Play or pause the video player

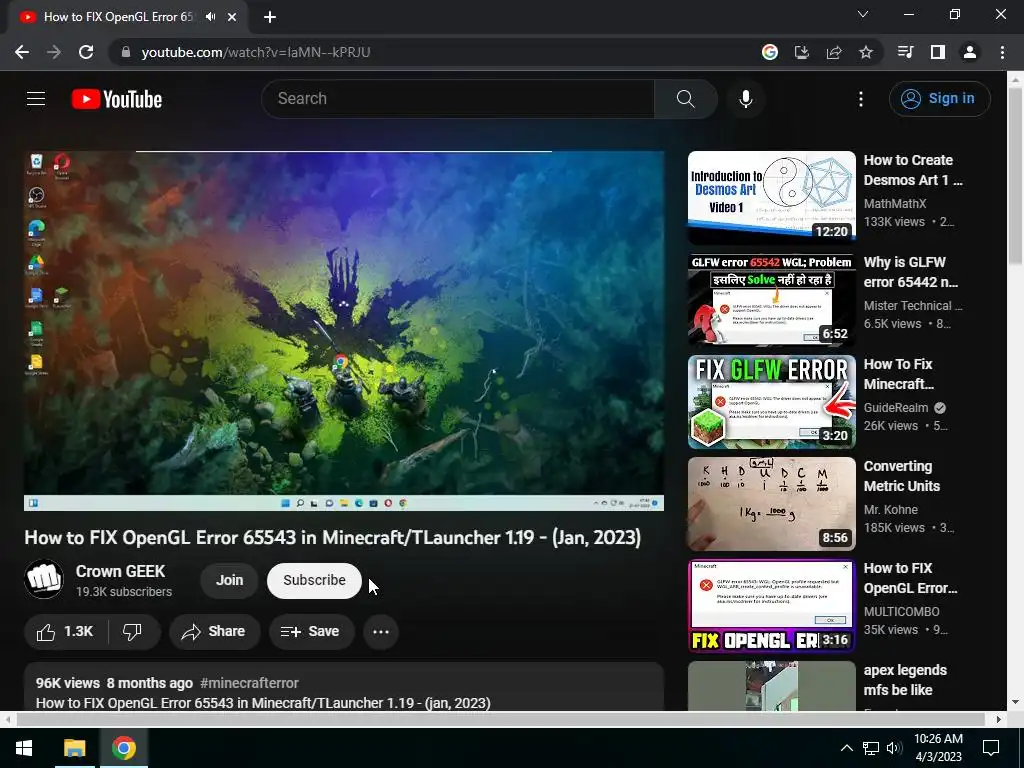click(344, 330)
